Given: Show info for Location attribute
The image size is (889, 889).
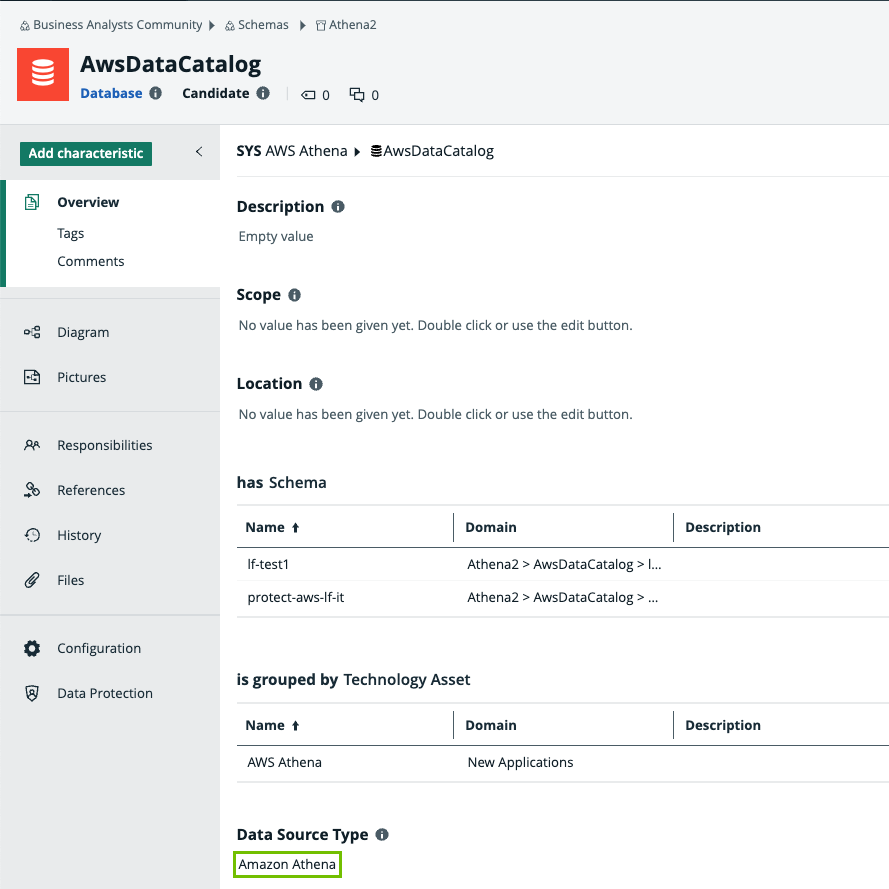Looking at the screenshot, I should click(x=316, y=384).
